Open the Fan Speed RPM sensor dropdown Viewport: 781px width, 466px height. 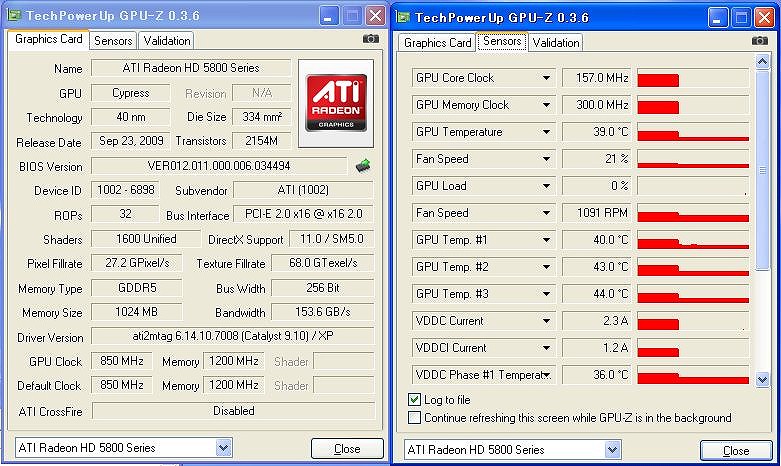(x=546, y=213)
